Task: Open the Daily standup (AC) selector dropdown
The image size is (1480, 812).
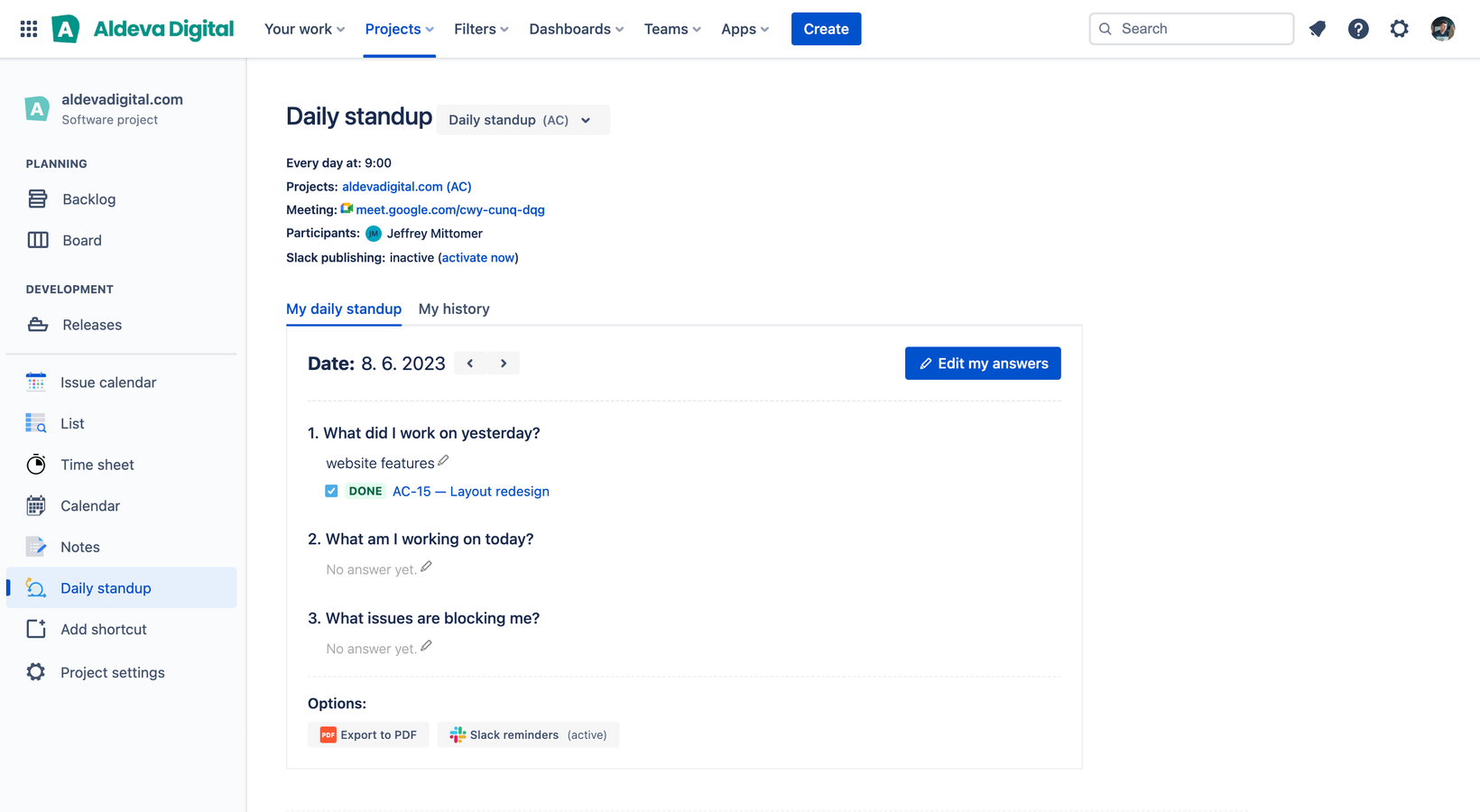Action: 523,120
